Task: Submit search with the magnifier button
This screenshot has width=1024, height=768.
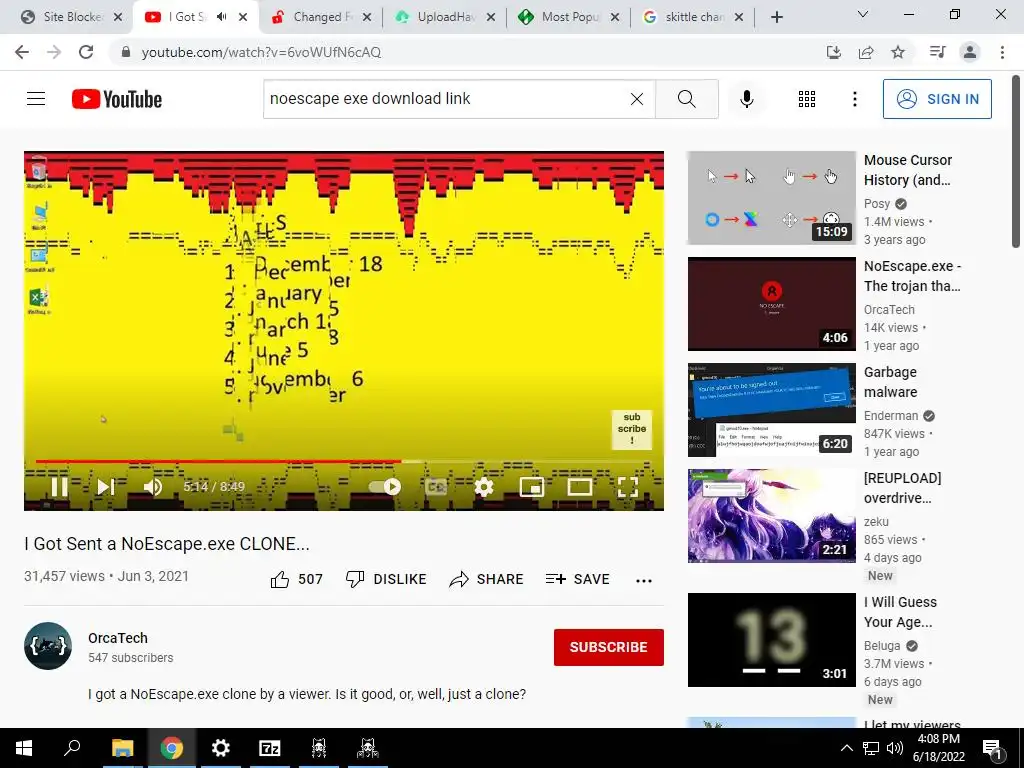Action: [x=686, y=99]
